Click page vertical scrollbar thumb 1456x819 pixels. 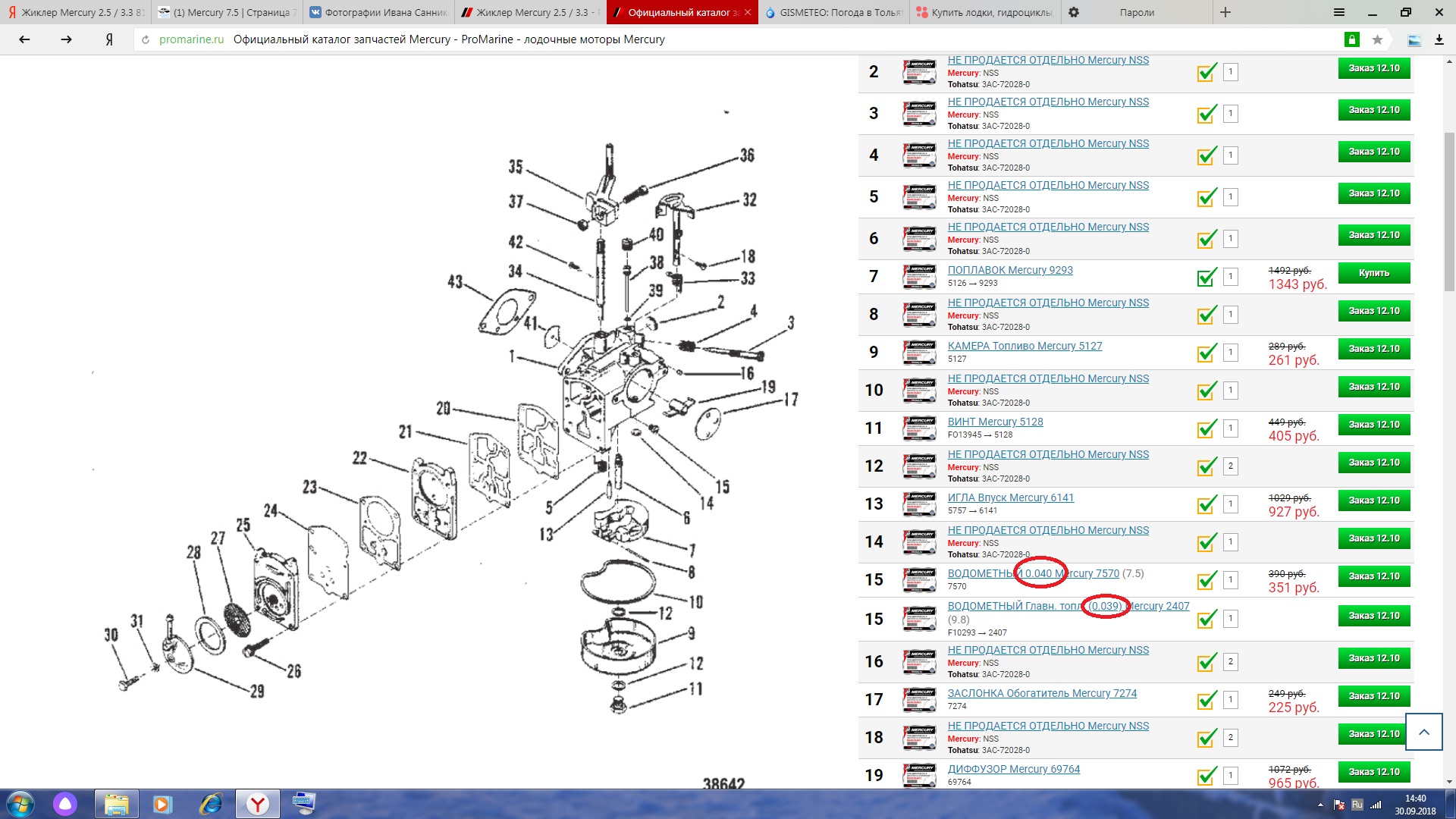1449,212
